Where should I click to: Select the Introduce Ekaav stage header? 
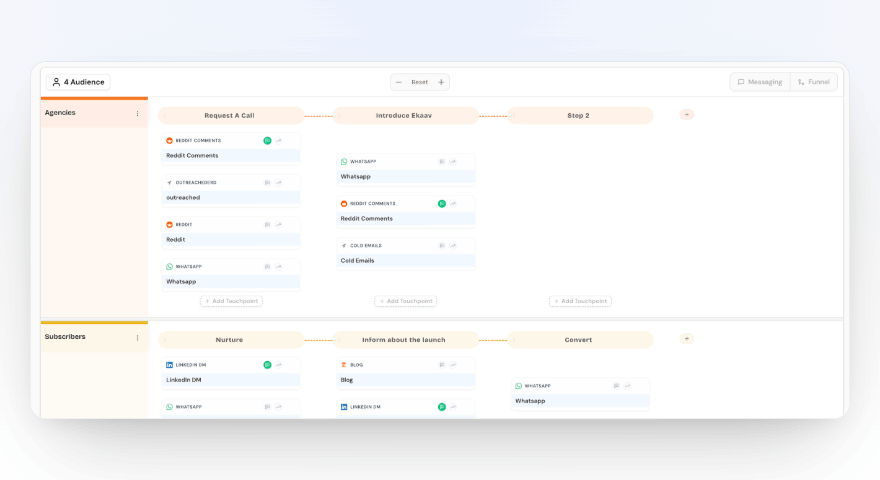click(405, 115)
